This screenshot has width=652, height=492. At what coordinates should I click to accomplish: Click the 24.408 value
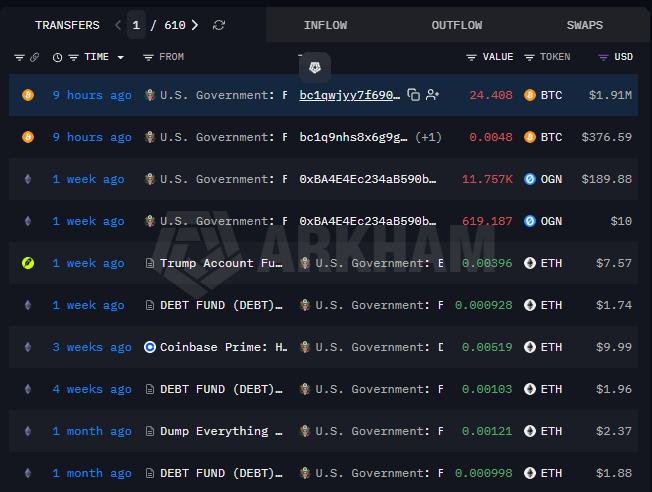[x=491, y=95]
